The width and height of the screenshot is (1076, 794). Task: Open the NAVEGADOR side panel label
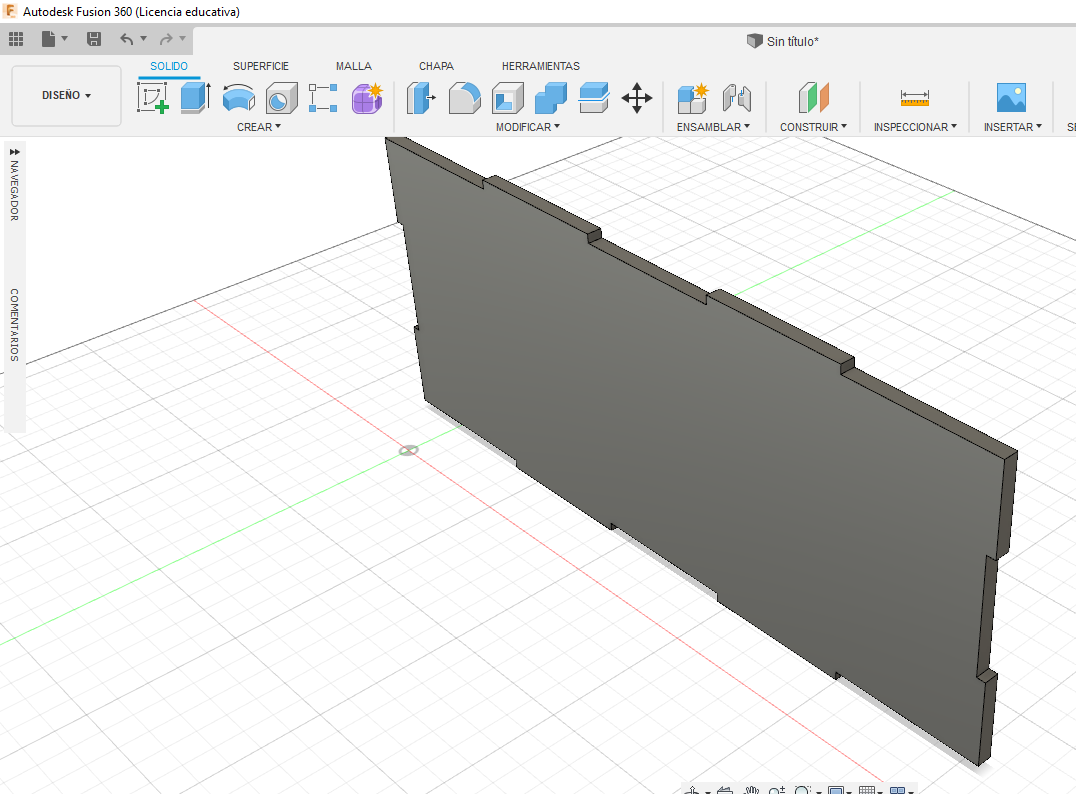(14, 190)
